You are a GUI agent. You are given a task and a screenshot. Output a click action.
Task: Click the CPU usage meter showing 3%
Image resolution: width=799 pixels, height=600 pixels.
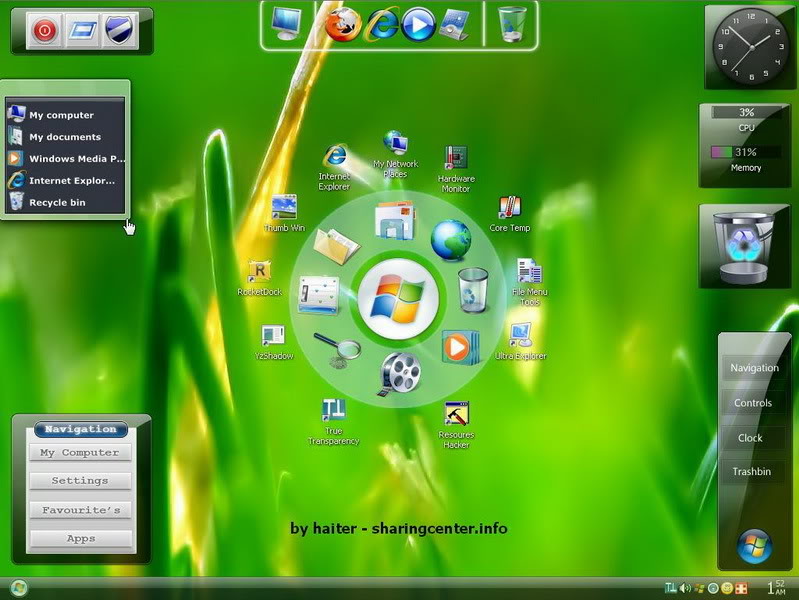[746, 113]
